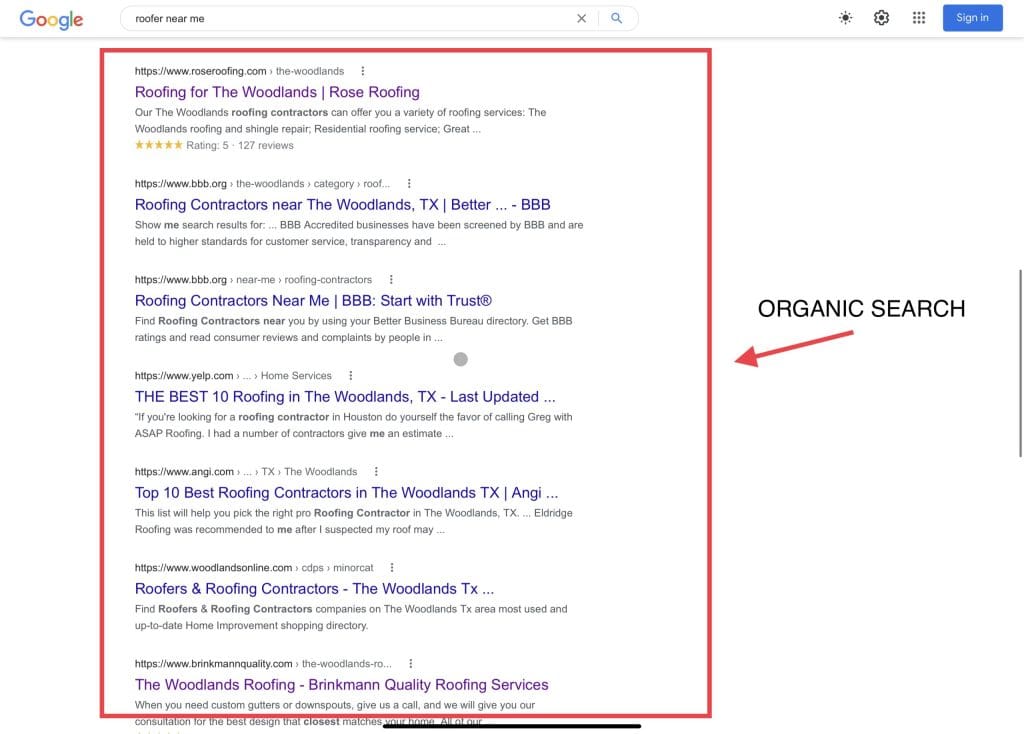This screenshot has width=1024, height=734.
Task: Open 'THE BEST 10 Roofing in The Woodlands' link
Action: 345,396
